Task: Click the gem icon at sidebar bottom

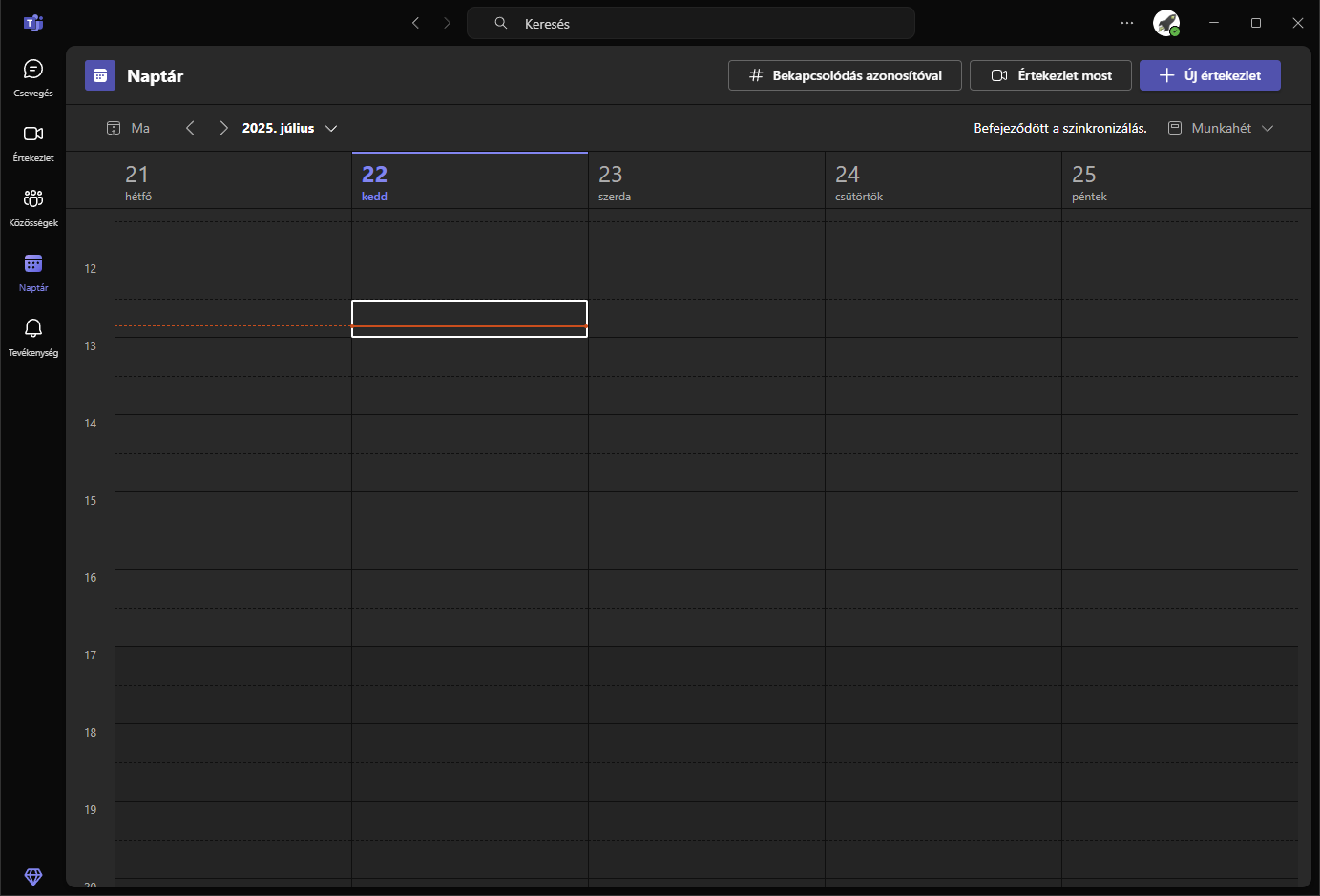Action: (x=33, y=877)
